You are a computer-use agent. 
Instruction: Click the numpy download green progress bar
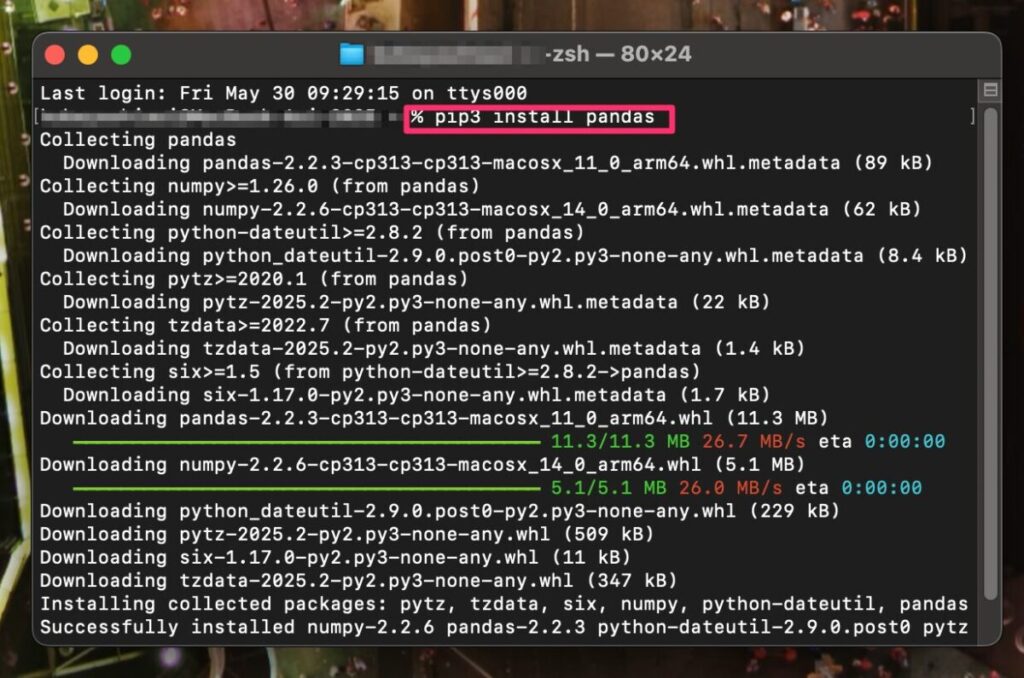click(306, 489)
